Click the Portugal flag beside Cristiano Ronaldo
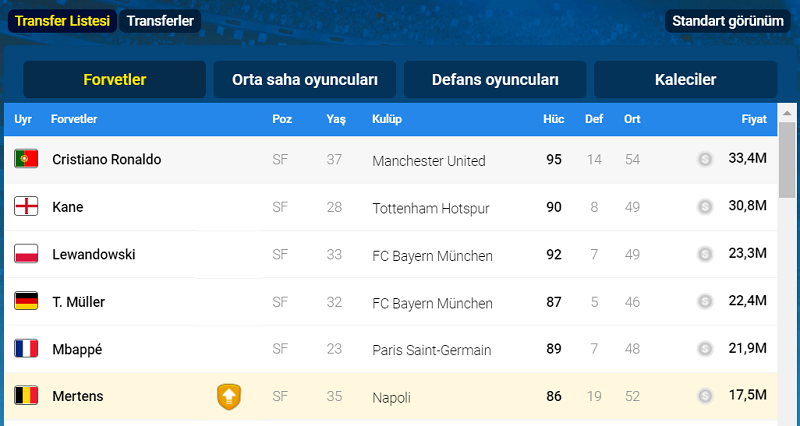Image resolution: width=800 pixels, height=426 pixels. [x=26, y=159]
